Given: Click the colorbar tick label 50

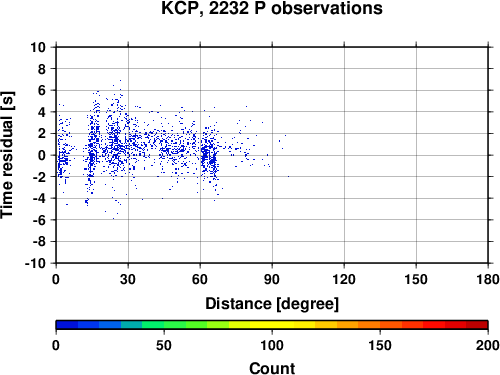Looking at the screenshot, I should click(x=164, y=345).
